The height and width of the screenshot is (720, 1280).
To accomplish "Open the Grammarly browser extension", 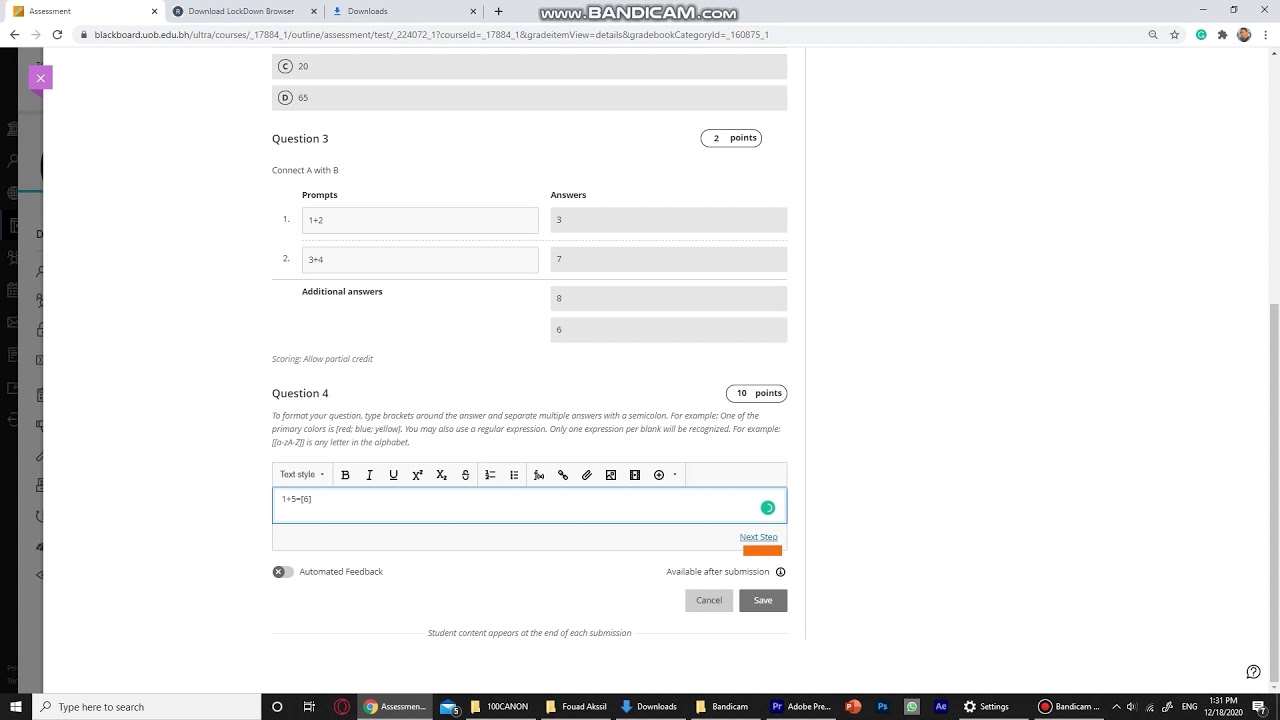I will (x=1201, y=34).
